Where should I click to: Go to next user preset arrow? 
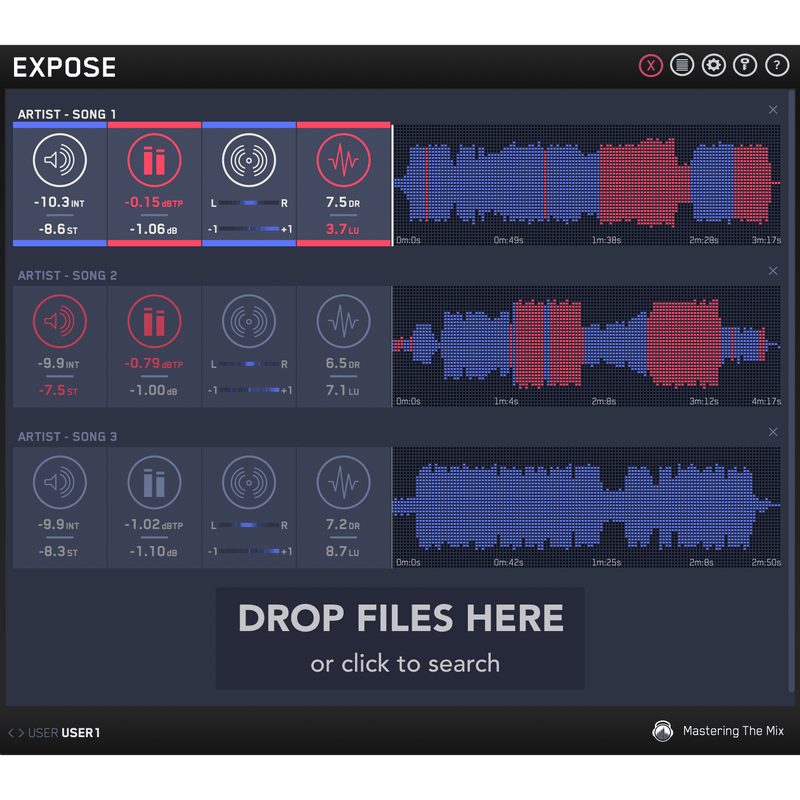(21, 733)
